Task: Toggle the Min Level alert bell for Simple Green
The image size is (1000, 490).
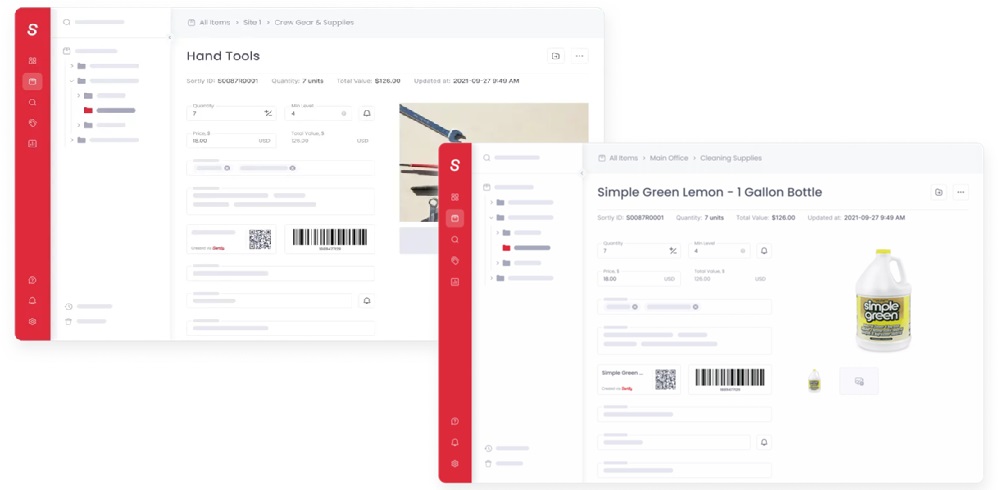Action: tap(764, 251)
